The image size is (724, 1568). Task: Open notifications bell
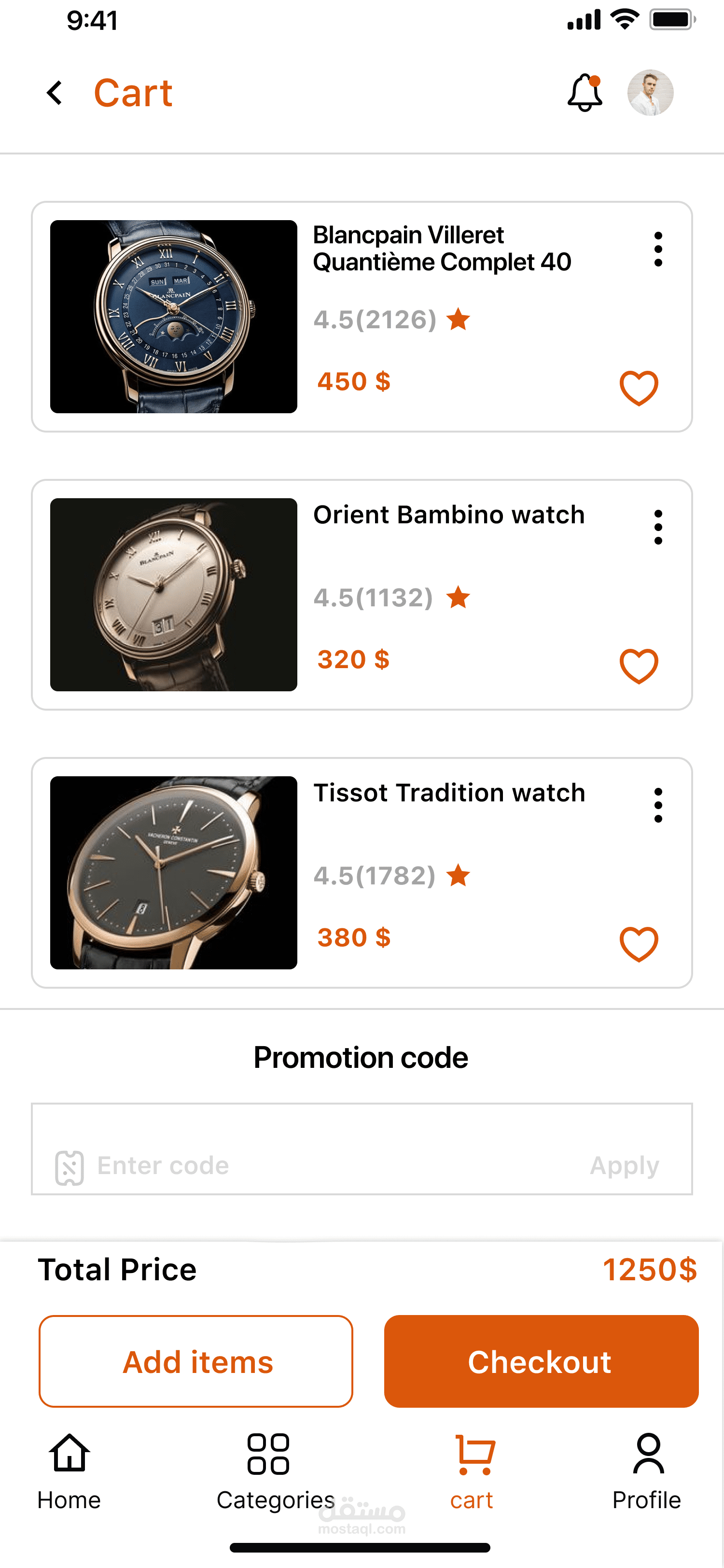pos(585,93)
